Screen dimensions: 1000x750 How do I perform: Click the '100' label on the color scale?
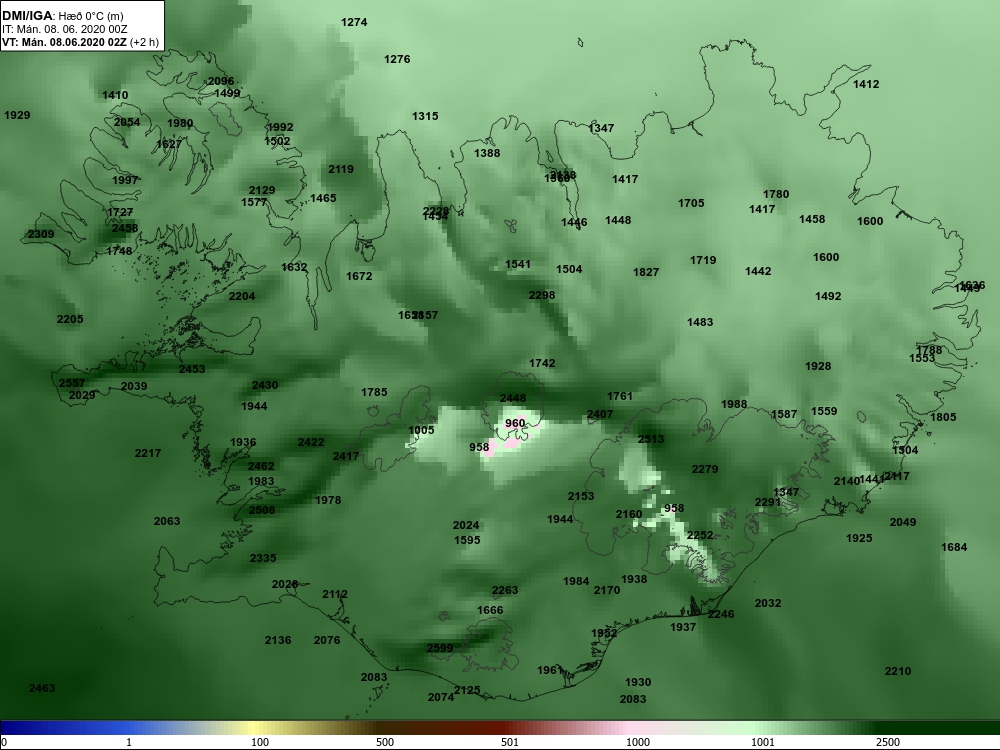260,742
